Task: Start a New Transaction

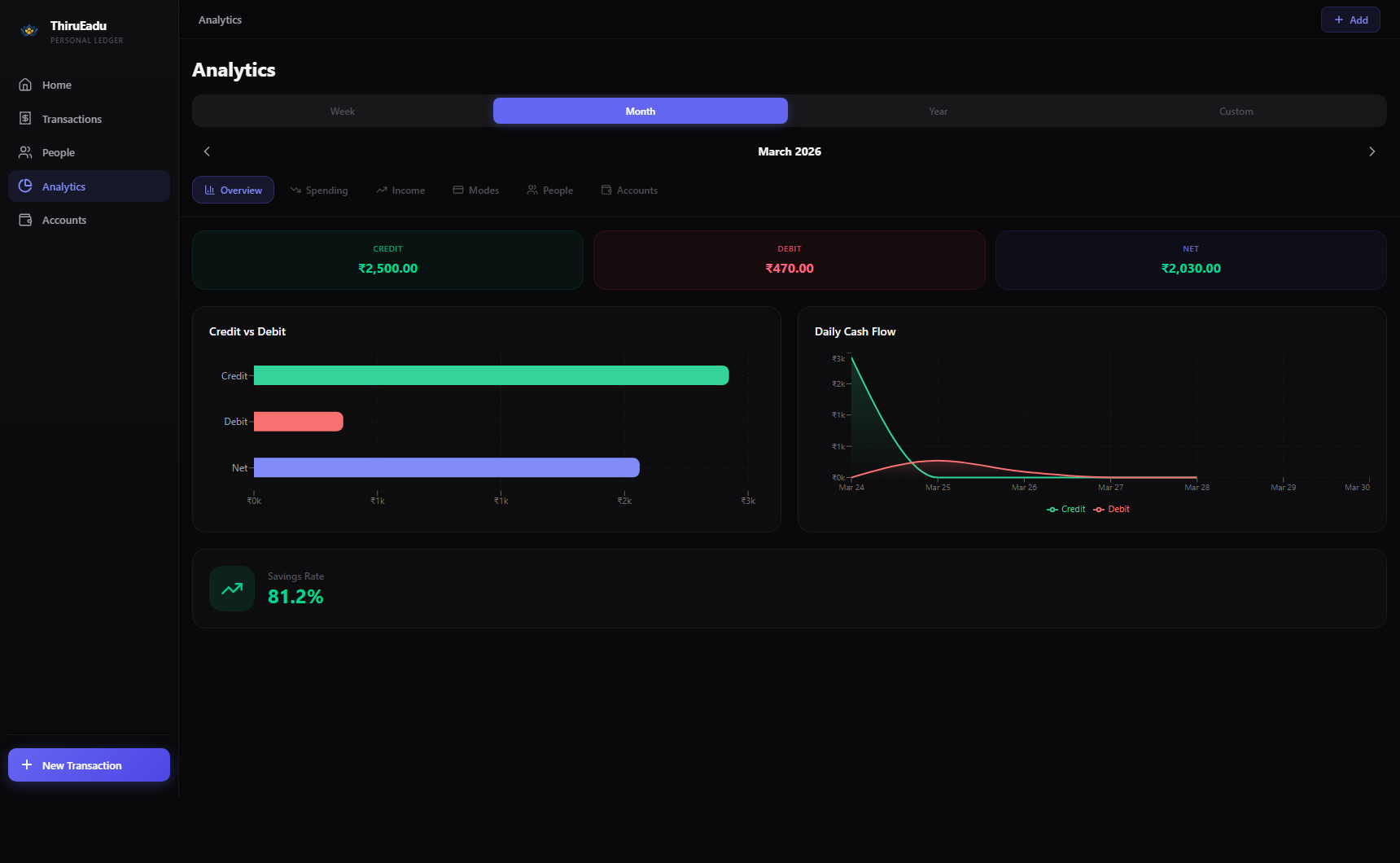Action: (x=88, y=764)
